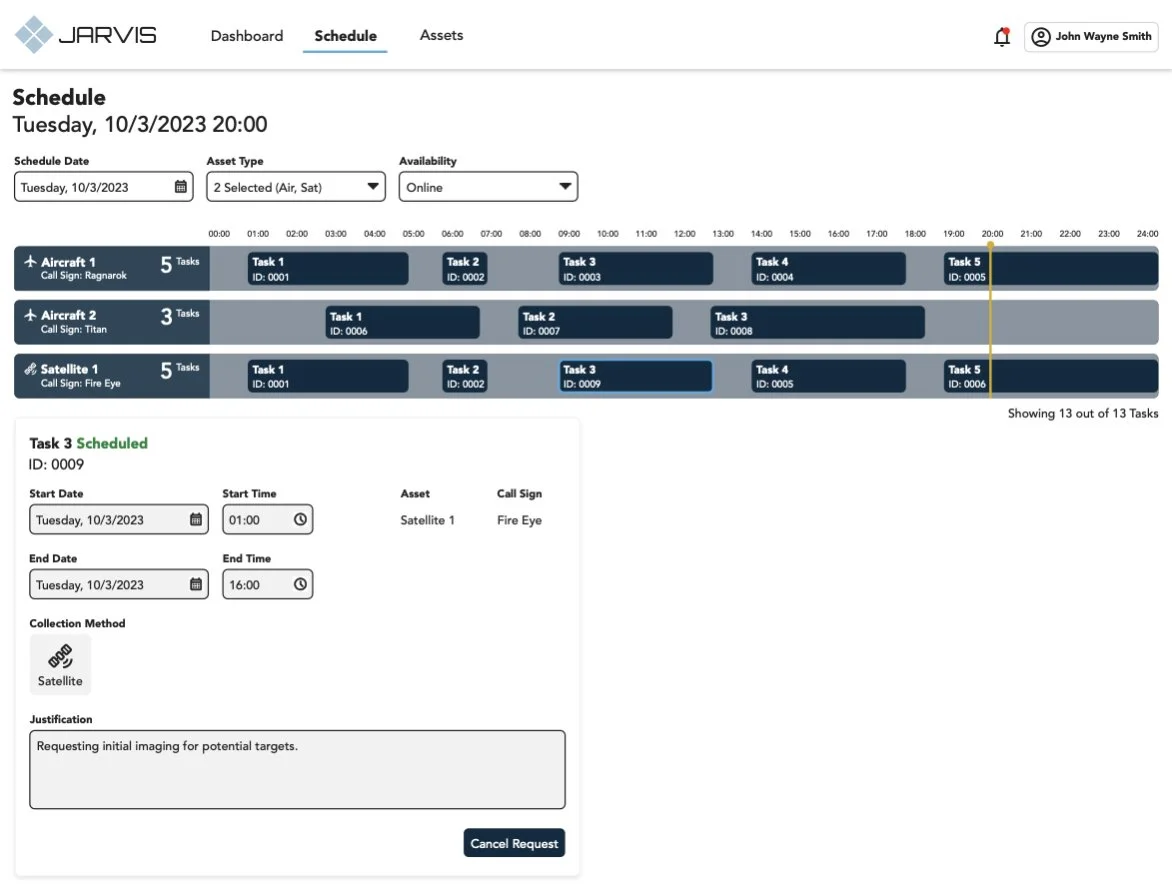The height and width of the screenshot is (884, 1172).
Task: Click the Cancel Request button
Action: [x=514, y=843]
